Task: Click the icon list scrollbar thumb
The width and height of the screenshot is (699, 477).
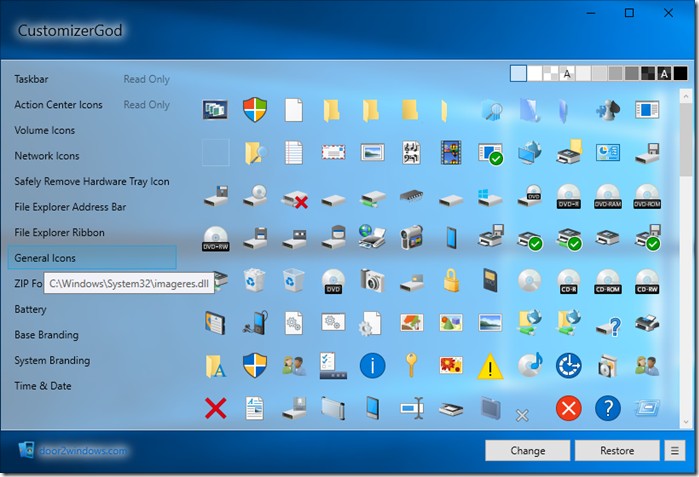Action: click(x=686, y=139)
